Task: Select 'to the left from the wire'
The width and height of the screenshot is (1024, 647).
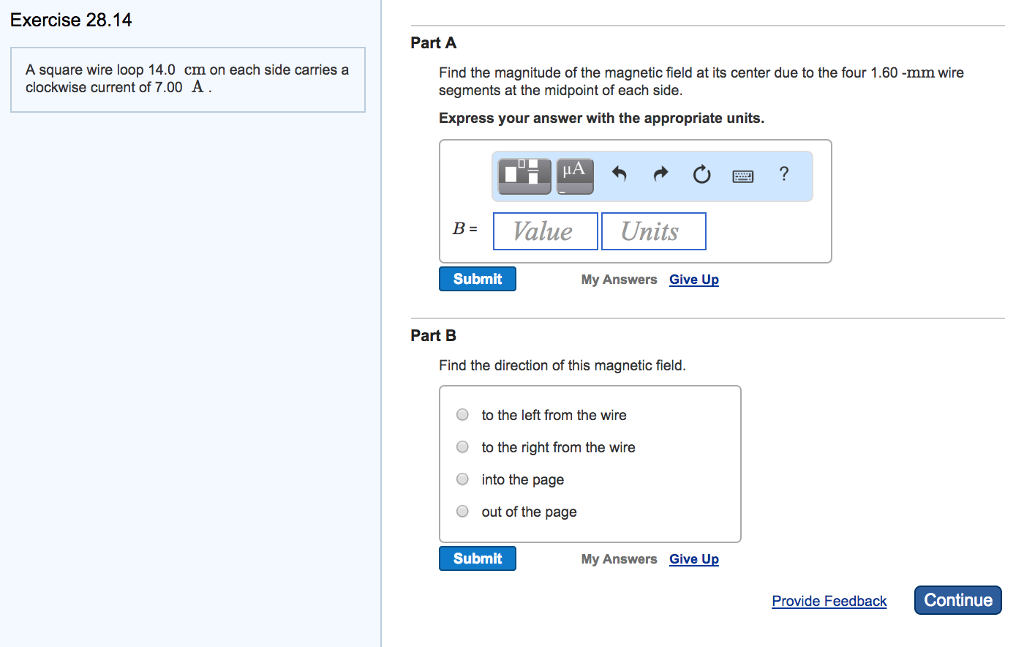Action: [462, 415]
